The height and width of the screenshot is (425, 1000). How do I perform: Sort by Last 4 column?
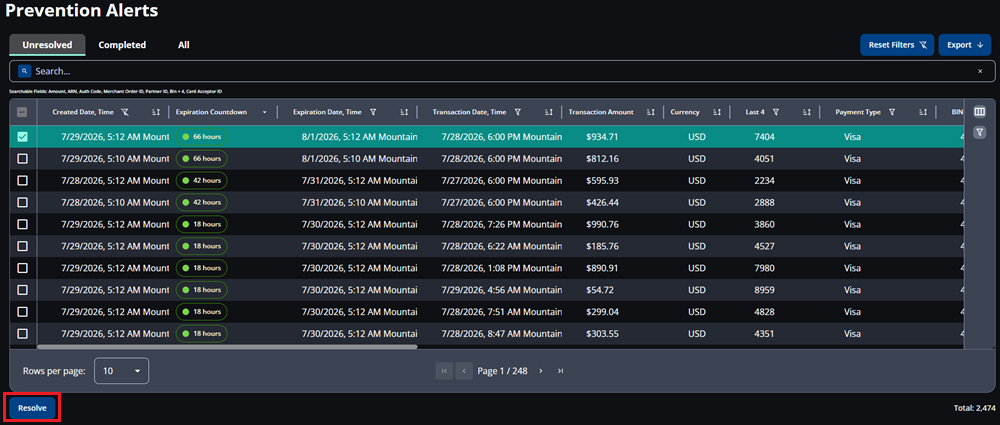pos(806,112)
